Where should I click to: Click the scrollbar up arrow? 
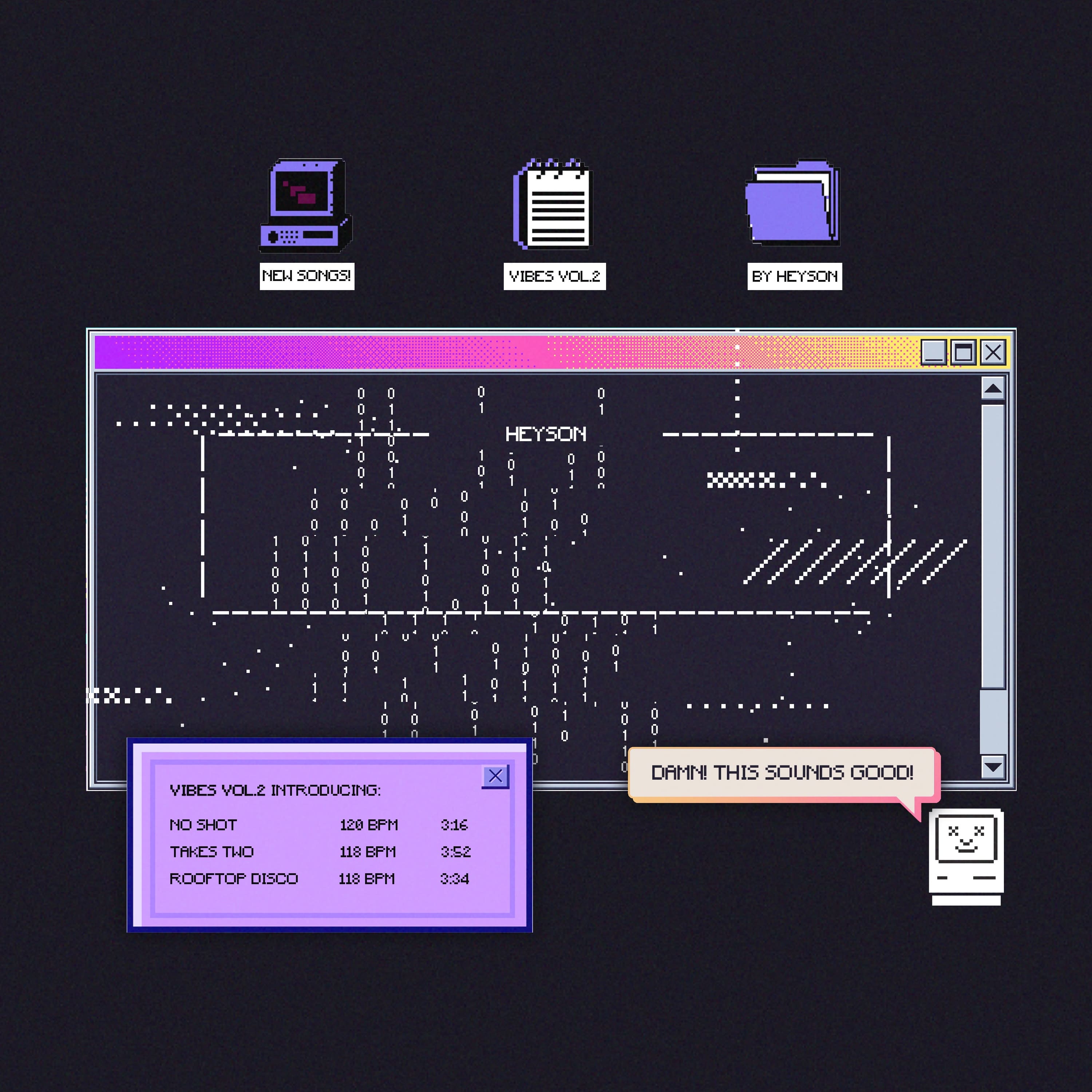tap(993, 388)
